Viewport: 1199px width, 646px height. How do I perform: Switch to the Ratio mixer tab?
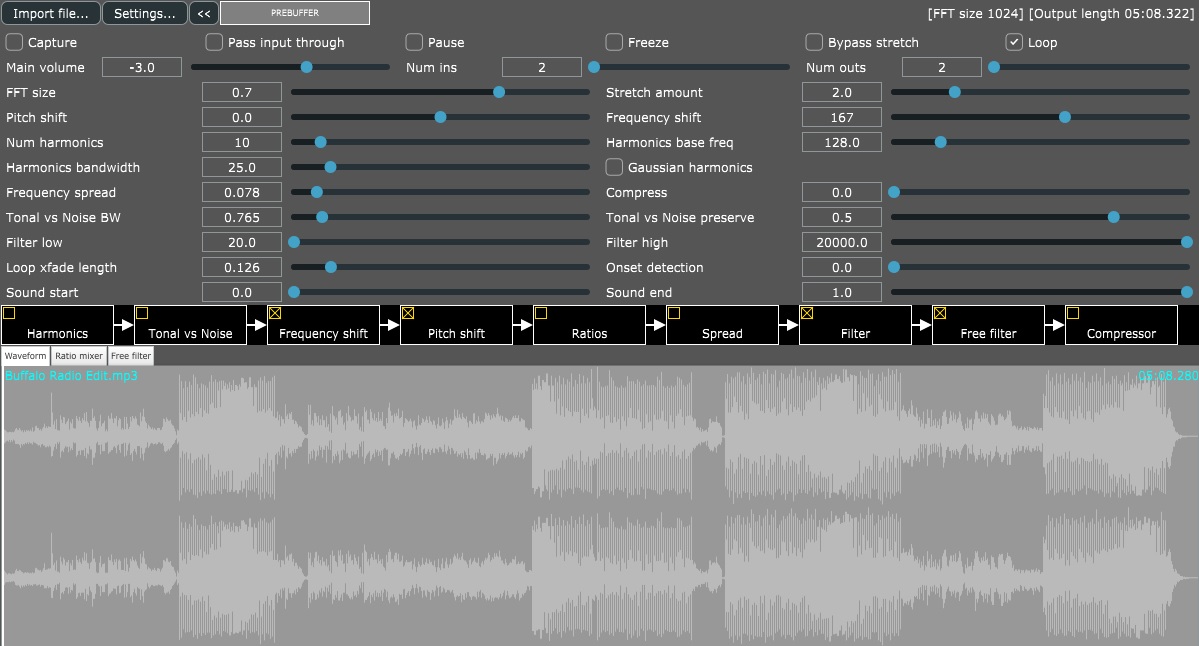pyautogui.click(x=78, y=355)
